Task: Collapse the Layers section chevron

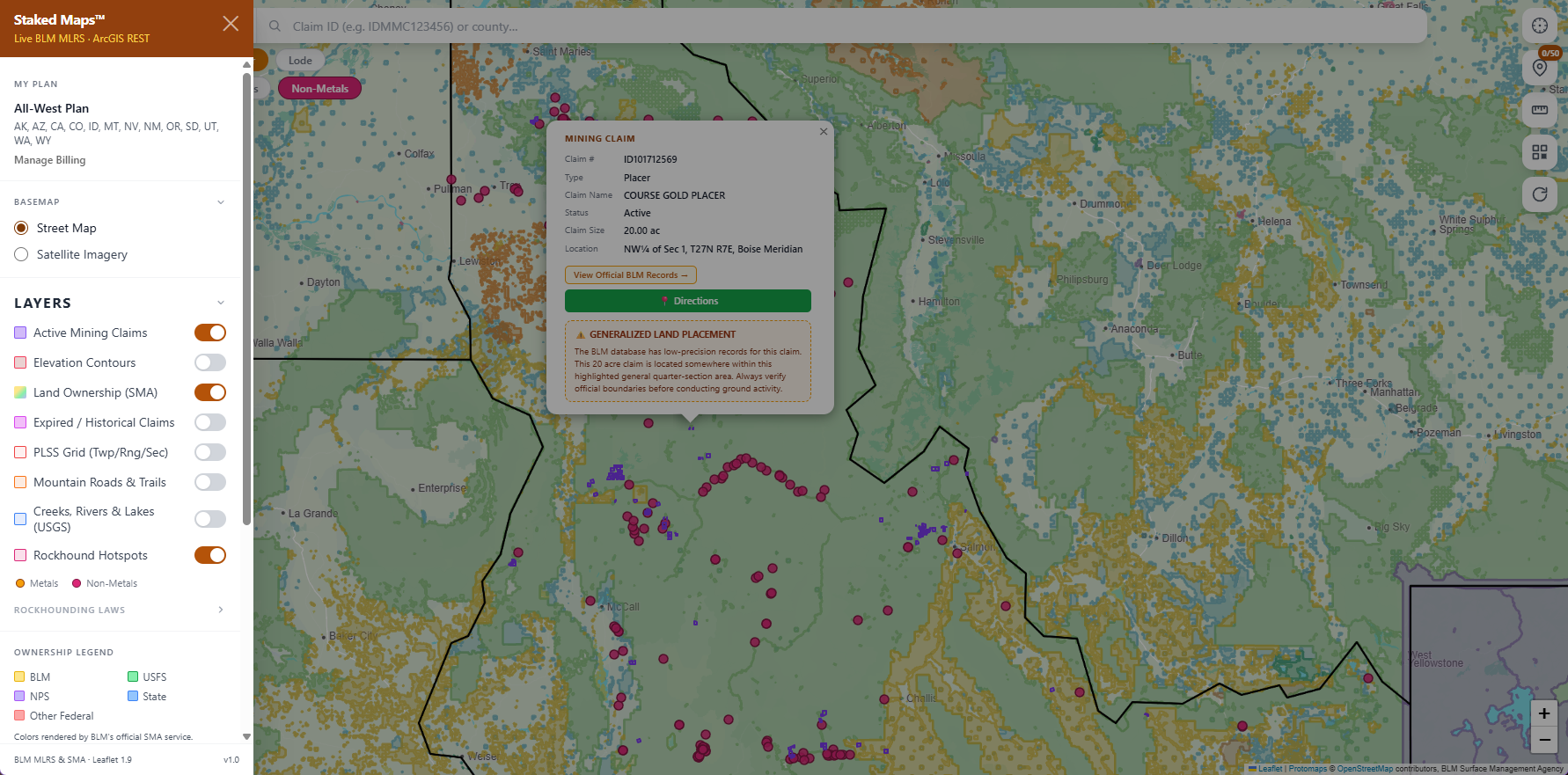Action: tap(221, 303)
